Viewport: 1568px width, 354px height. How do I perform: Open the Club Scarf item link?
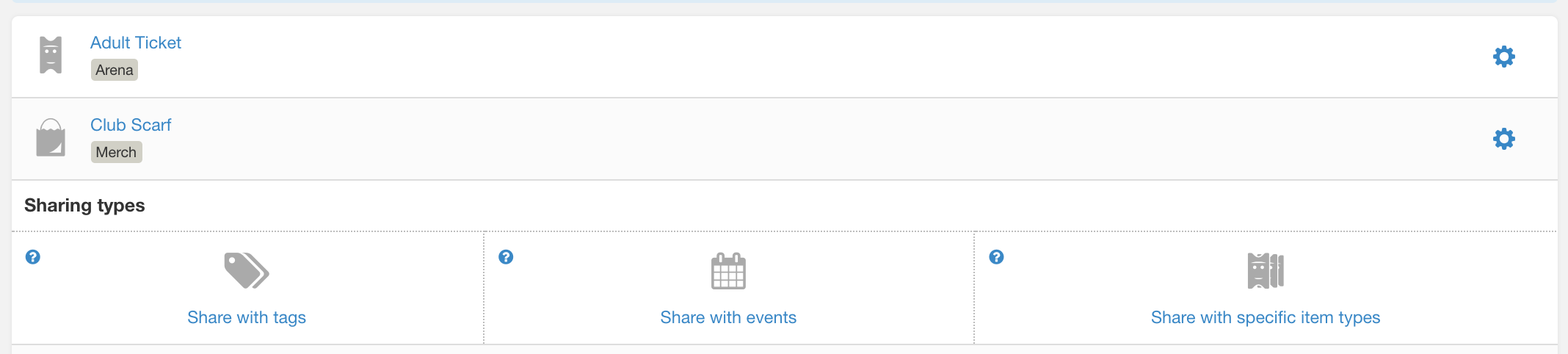tap(131, 125)
